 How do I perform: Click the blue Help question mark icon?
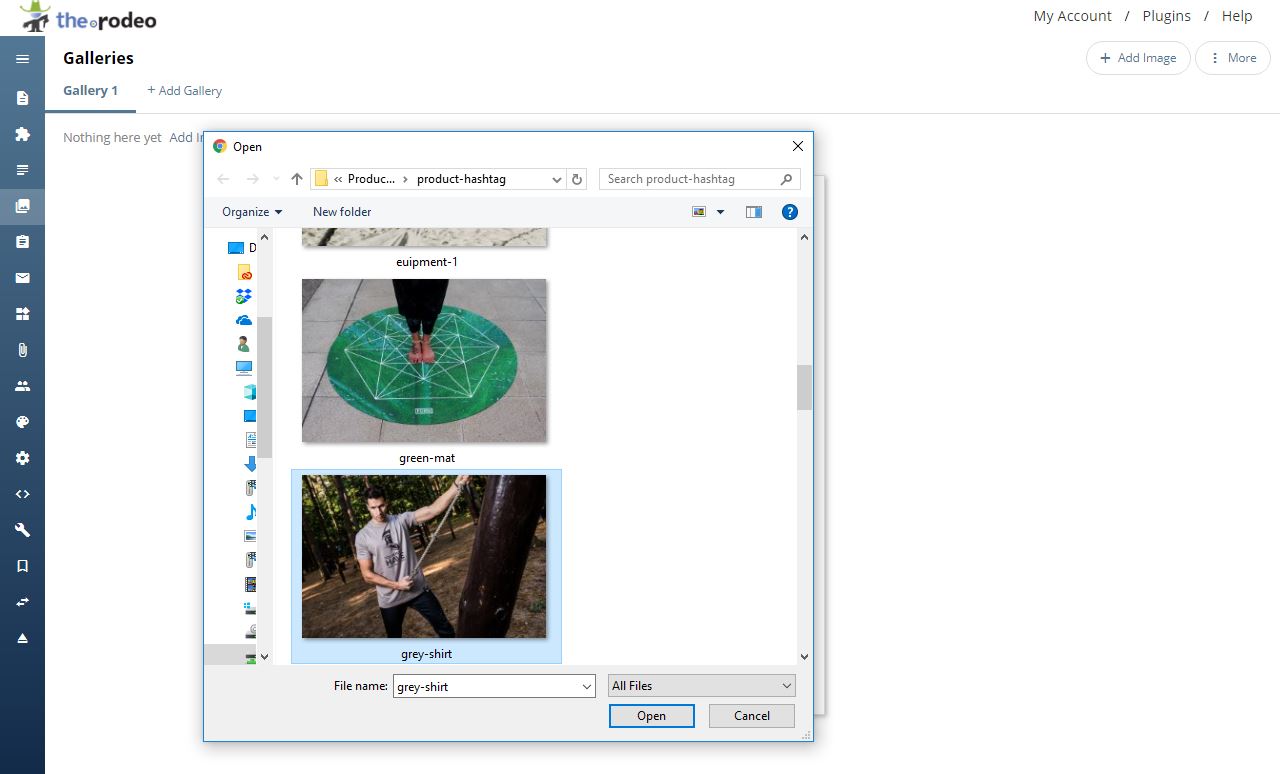[789, 212]
